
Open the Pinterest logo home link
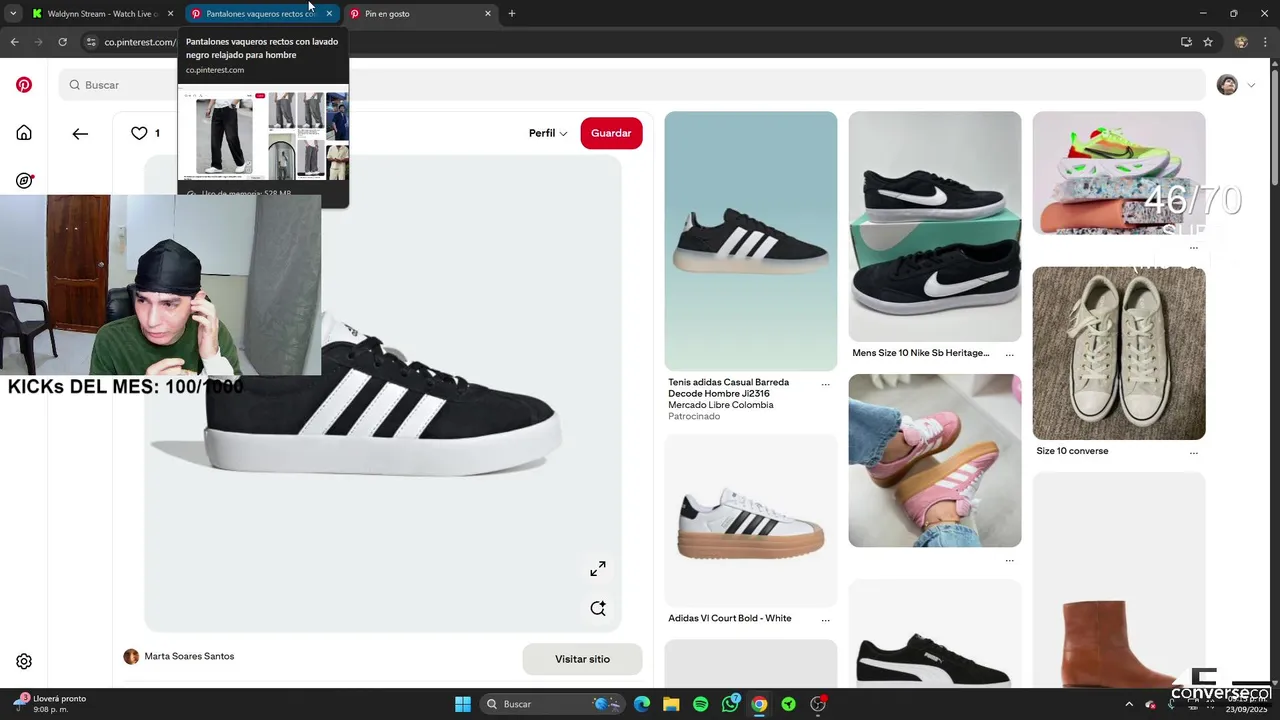[24, 85]
